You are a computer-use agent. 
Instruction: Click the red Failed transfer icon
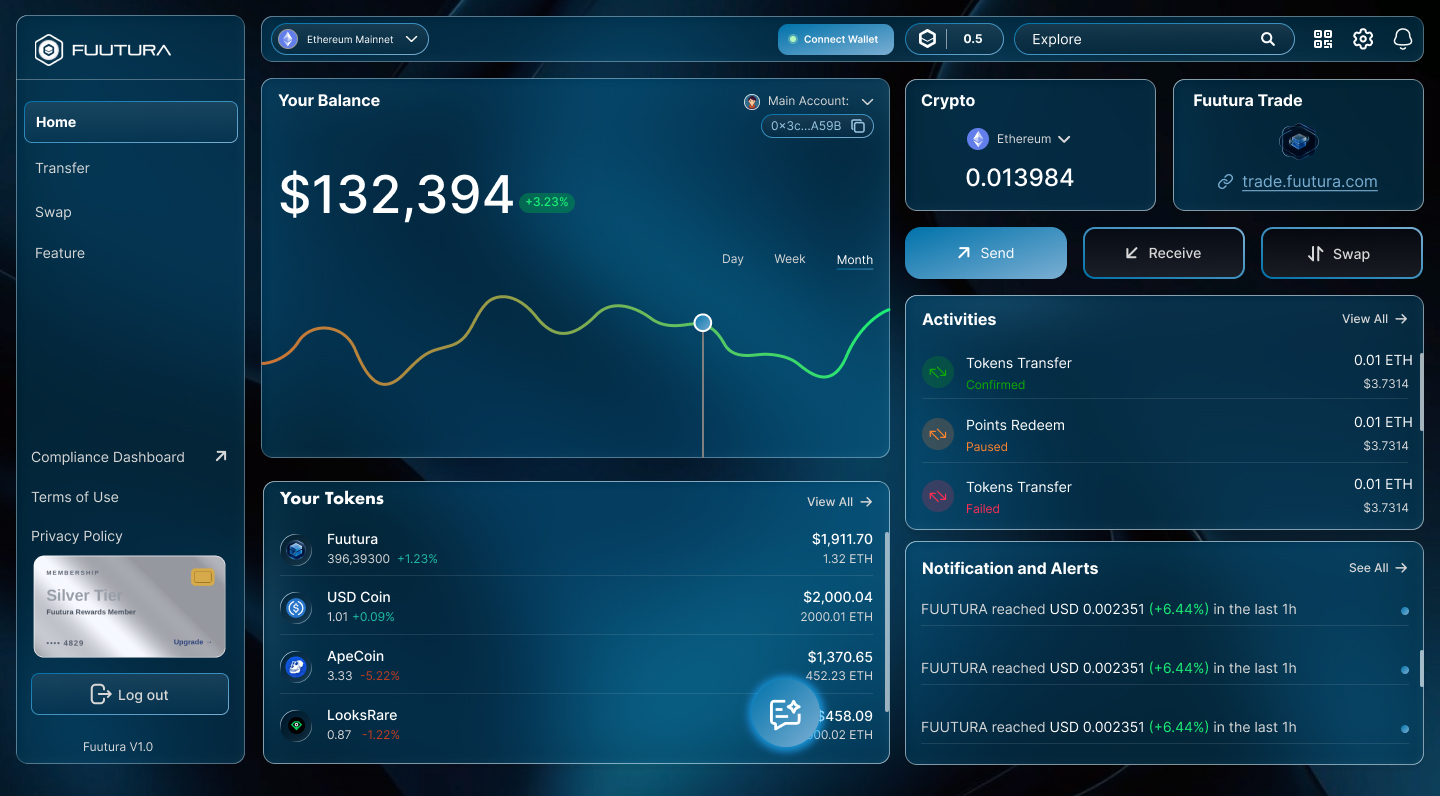(x=938, y=496)
